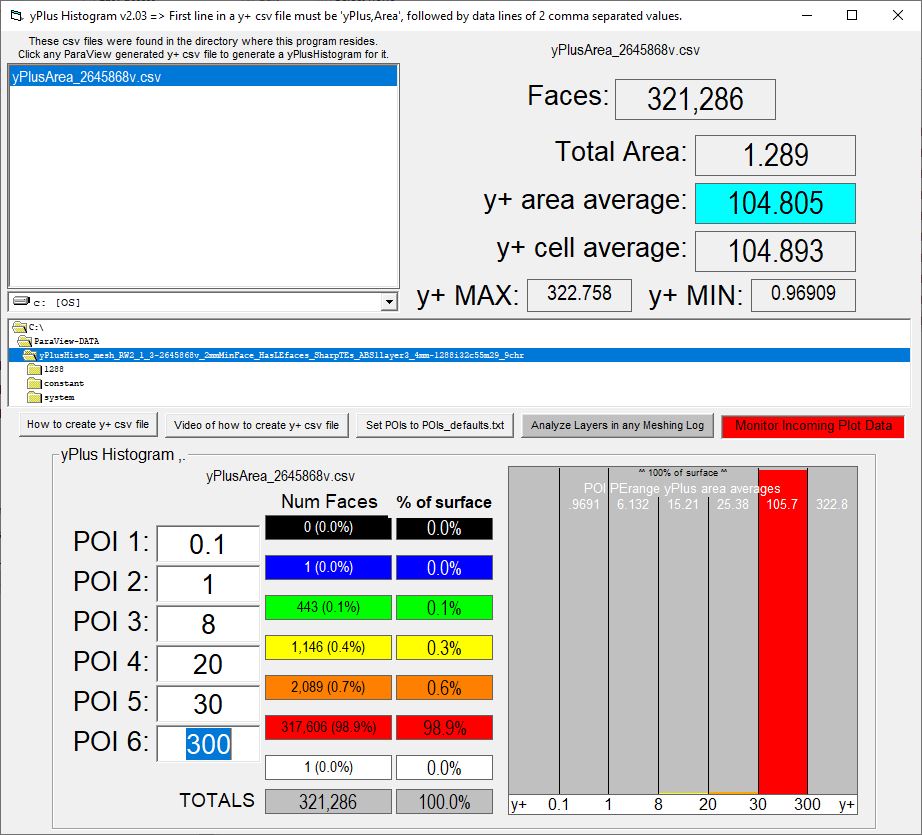Open 'Video of how to create y+ csv file'

click(259, 425)
